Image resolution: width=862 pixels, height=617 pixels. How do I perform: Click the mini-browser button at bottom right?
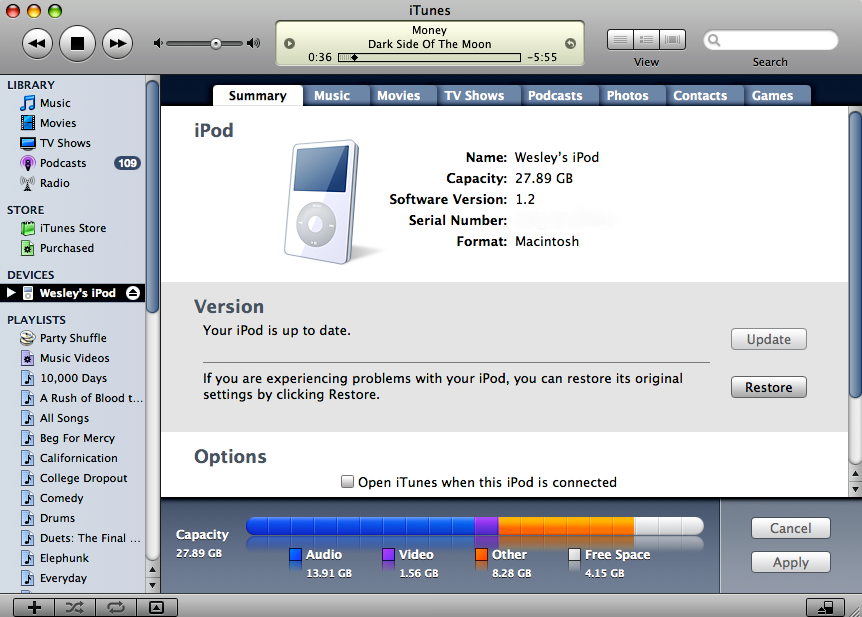(x=826, y=607)
